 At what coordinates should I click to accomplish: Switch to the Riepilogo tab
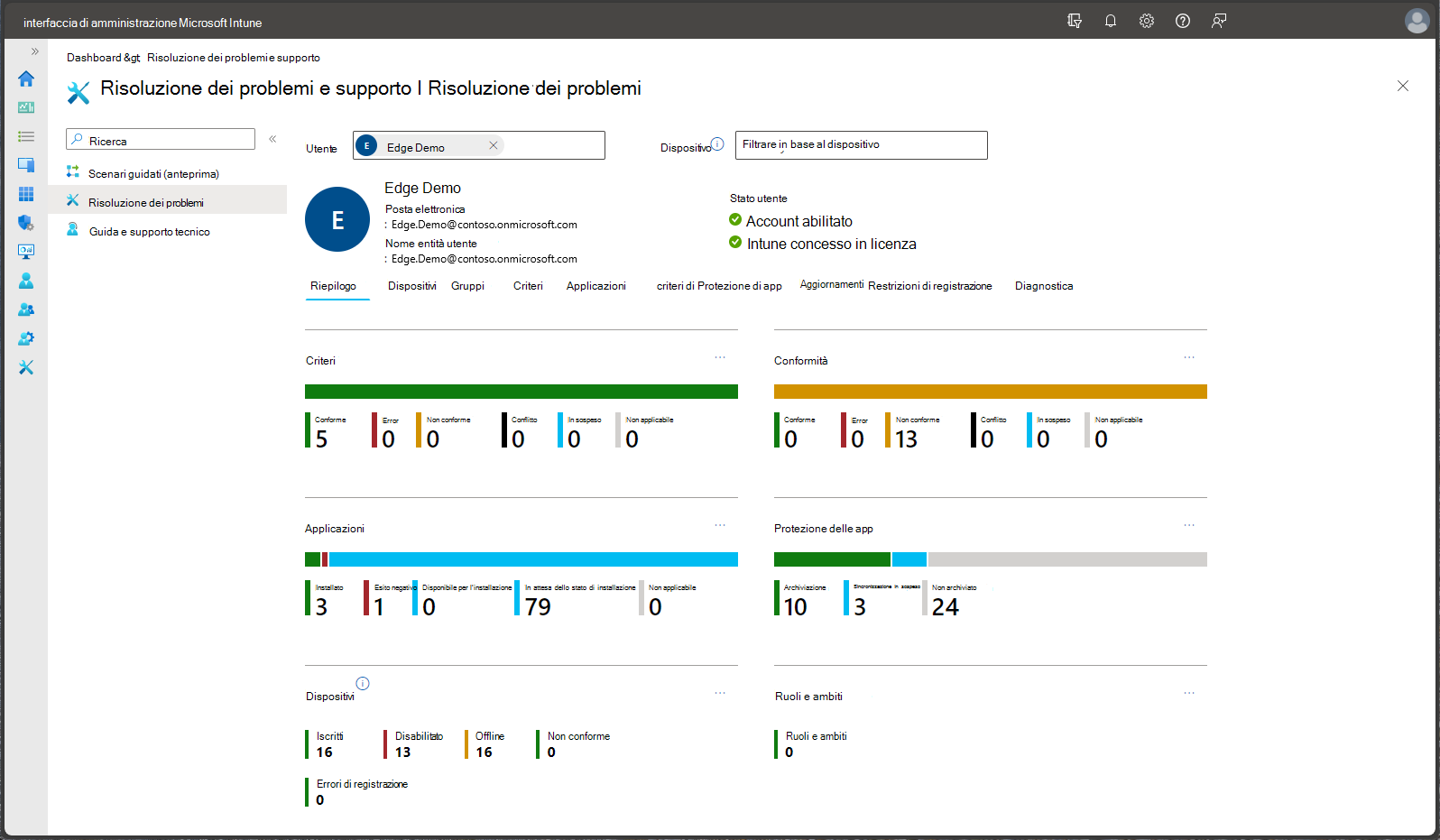(334, 286)
